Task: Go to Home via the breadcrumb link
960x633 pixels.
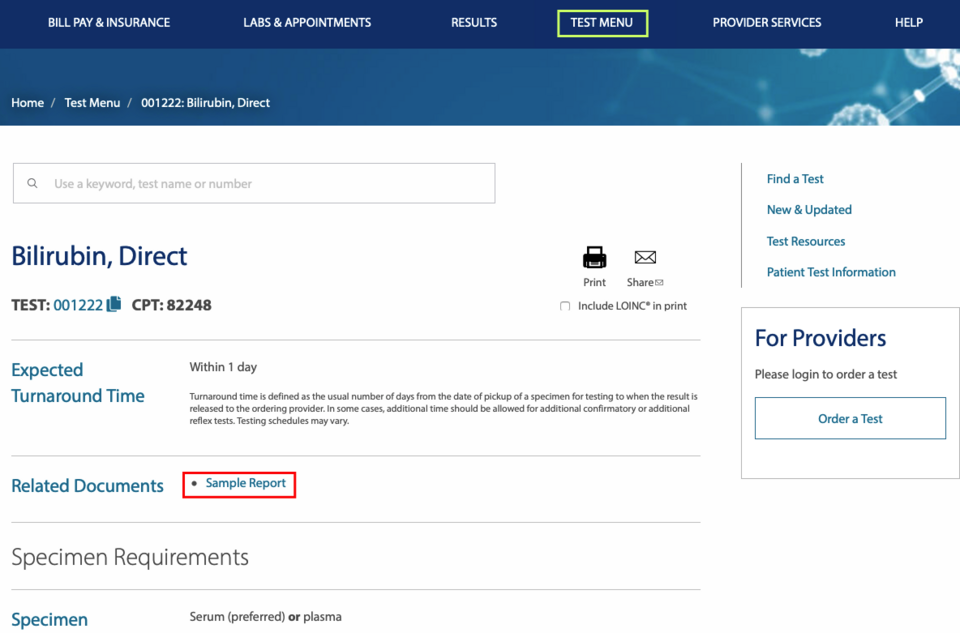Action: tap(27, 102)
